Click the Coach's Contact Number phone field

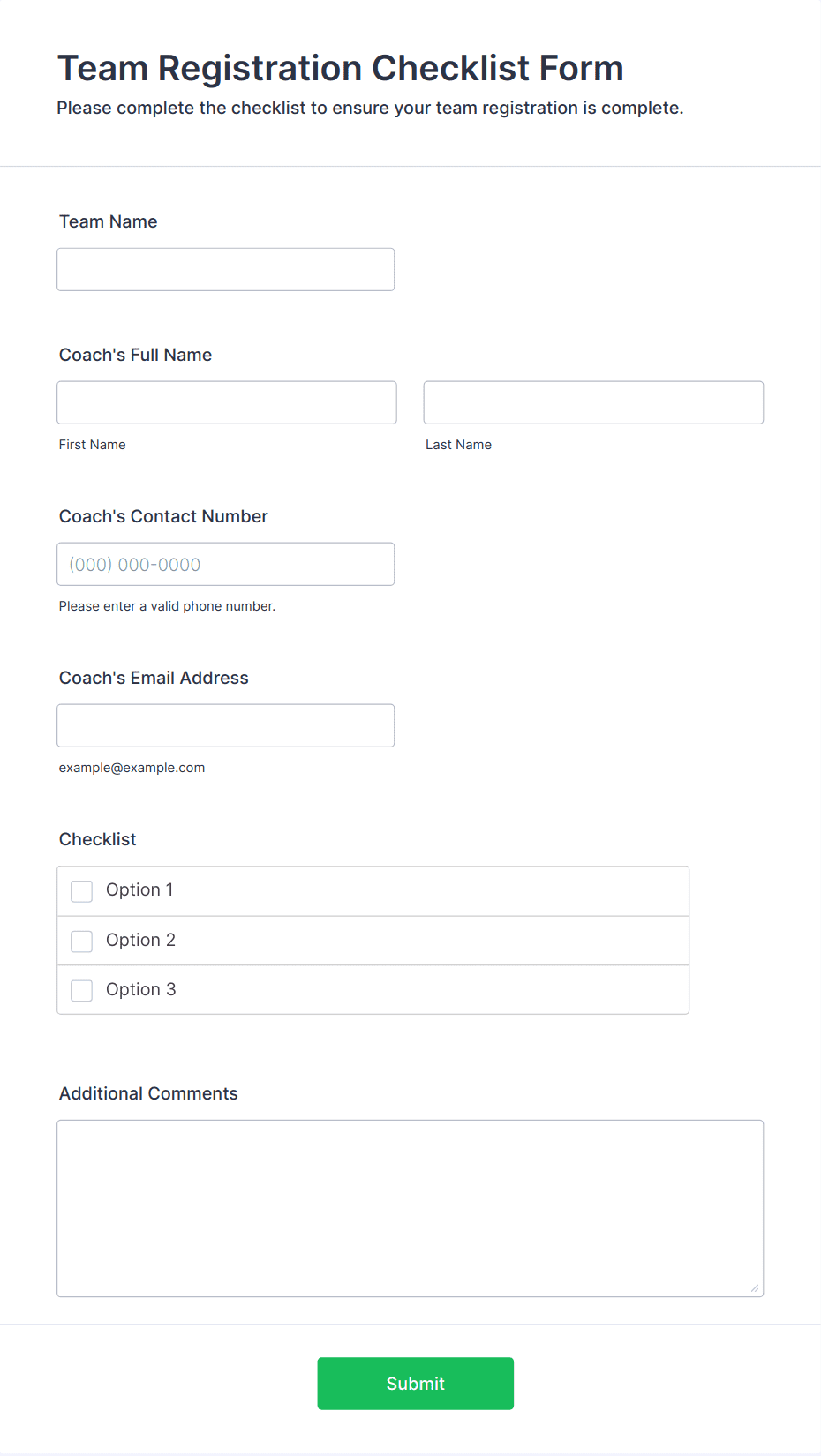click(225, 564)
